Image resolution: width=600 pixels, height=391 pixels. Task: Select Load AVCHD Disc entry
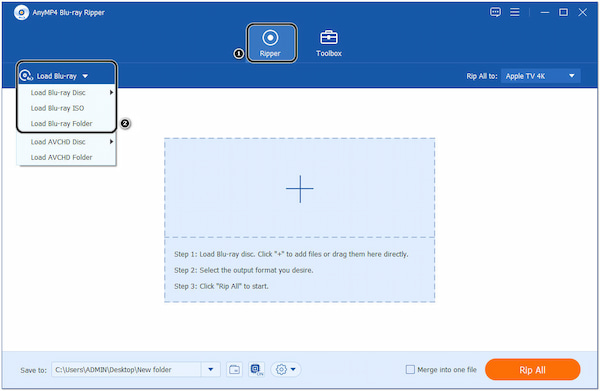66,142
